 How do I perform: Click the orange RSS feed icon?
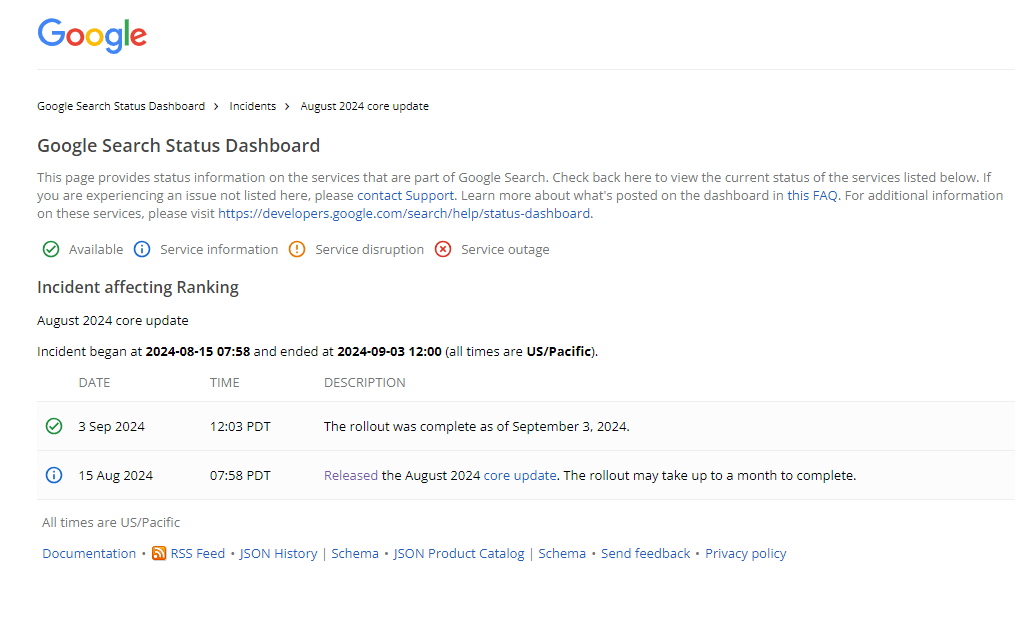click(x=159, y=553)
